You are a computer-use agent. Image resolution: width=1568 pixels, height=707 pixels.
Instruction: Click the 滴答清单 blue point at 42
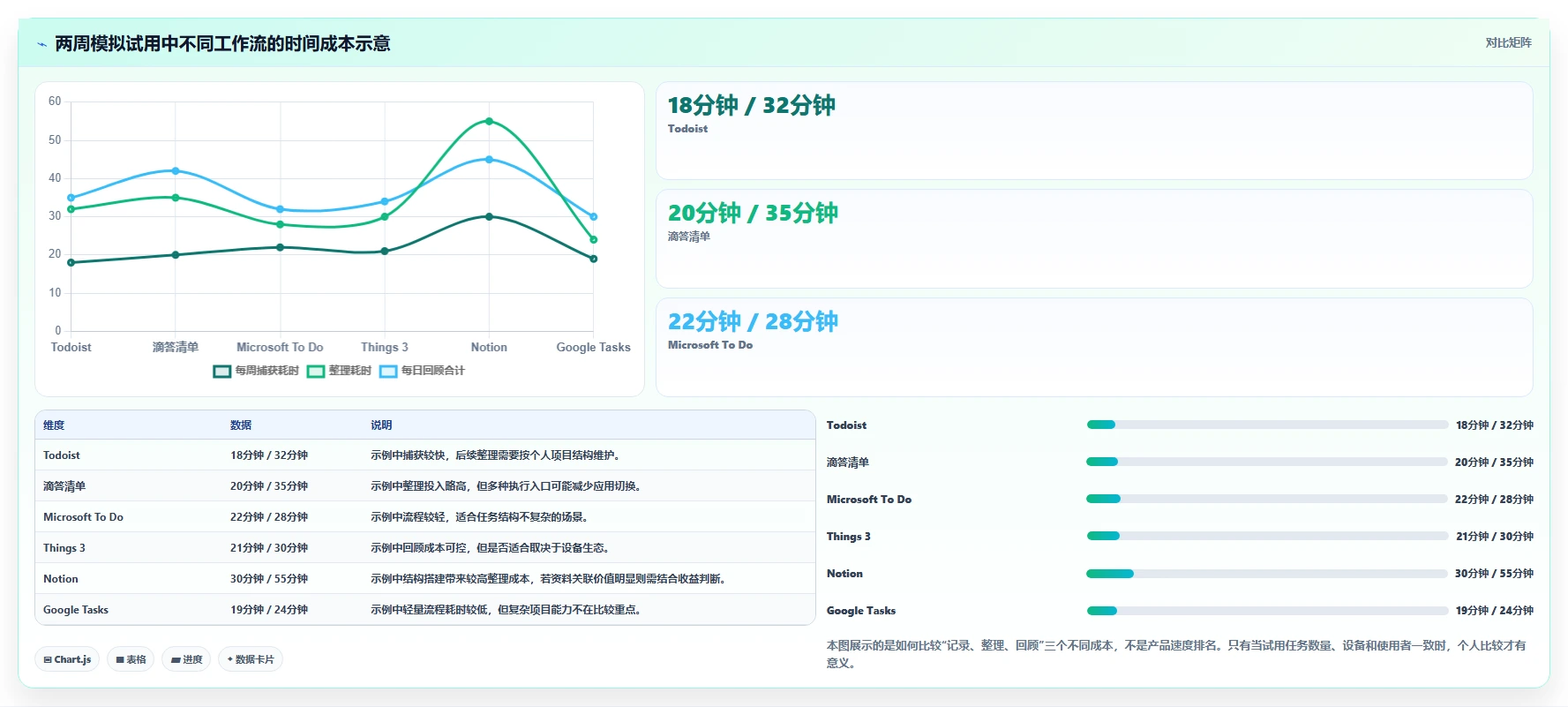click(176, 170)
